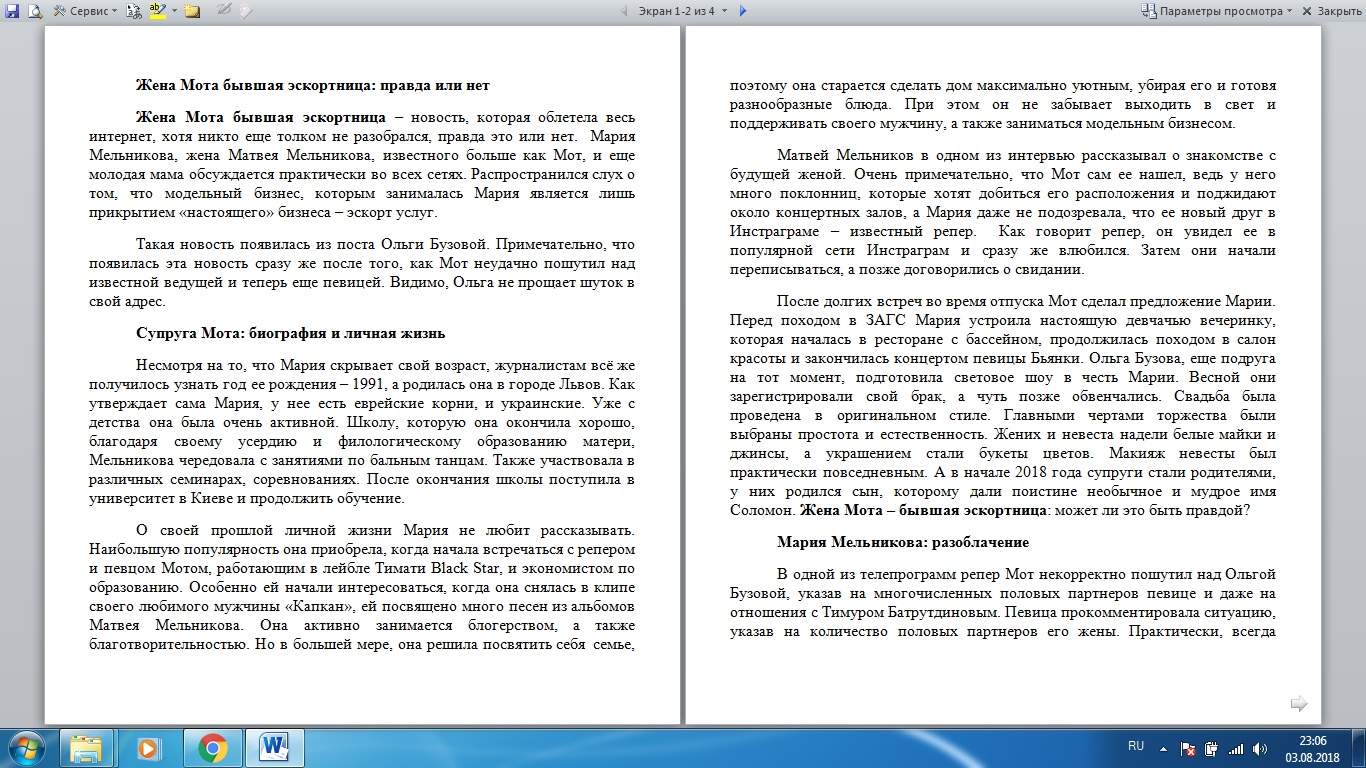Open Google Chrome from the taskbar

coord(212,748)
